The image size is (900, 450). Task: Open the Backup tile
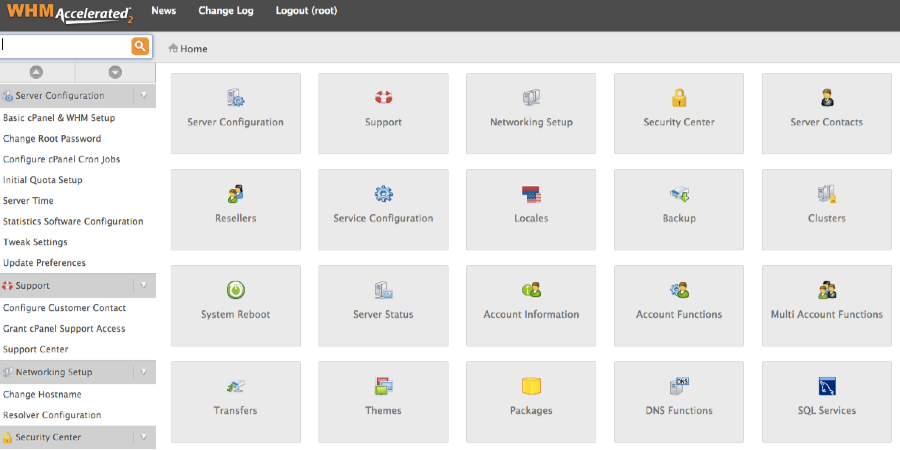pyautogui.click(x=678, y=210)
